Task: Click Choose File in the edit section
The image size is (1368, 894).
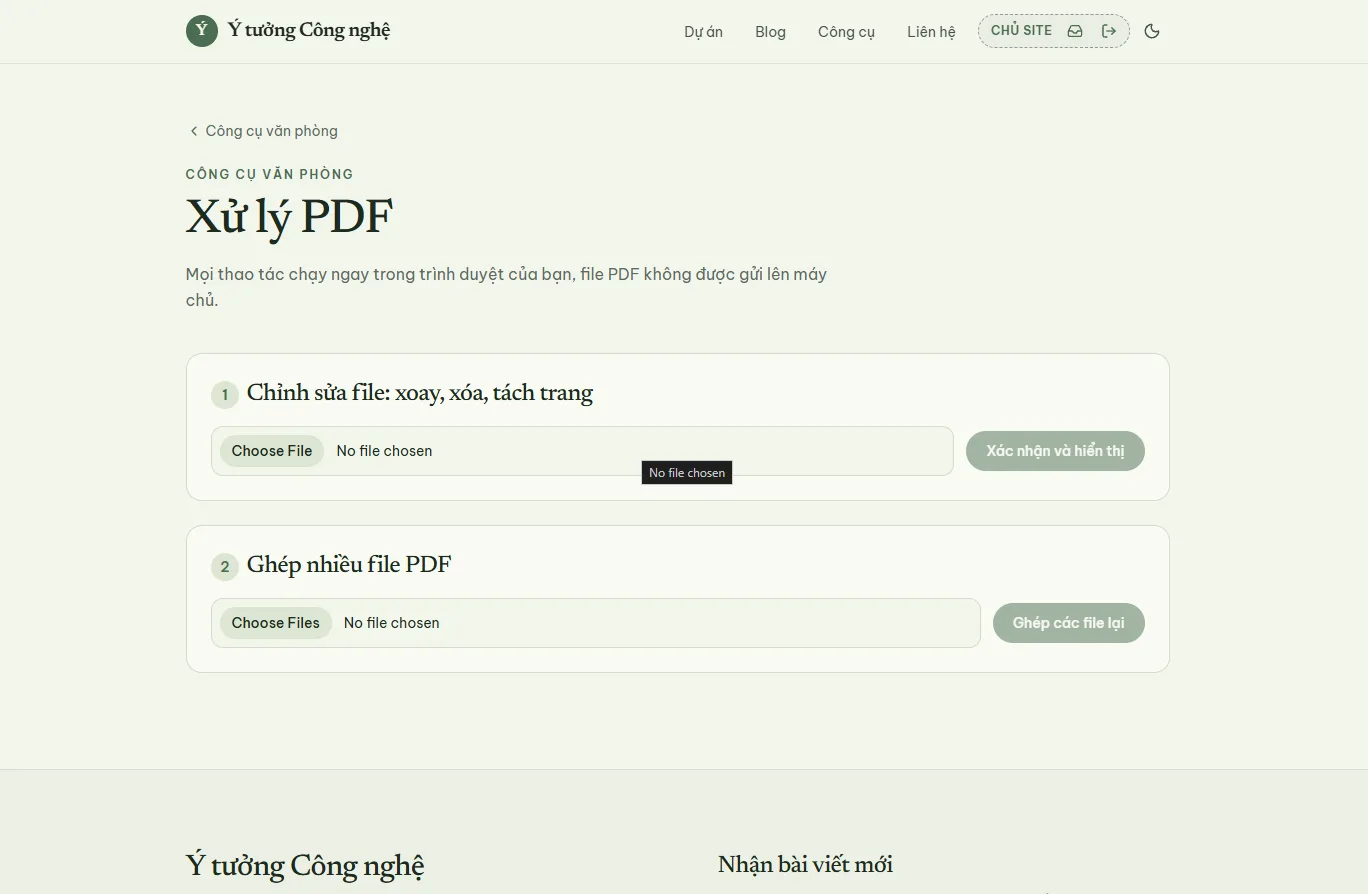Action: point(272,451)
